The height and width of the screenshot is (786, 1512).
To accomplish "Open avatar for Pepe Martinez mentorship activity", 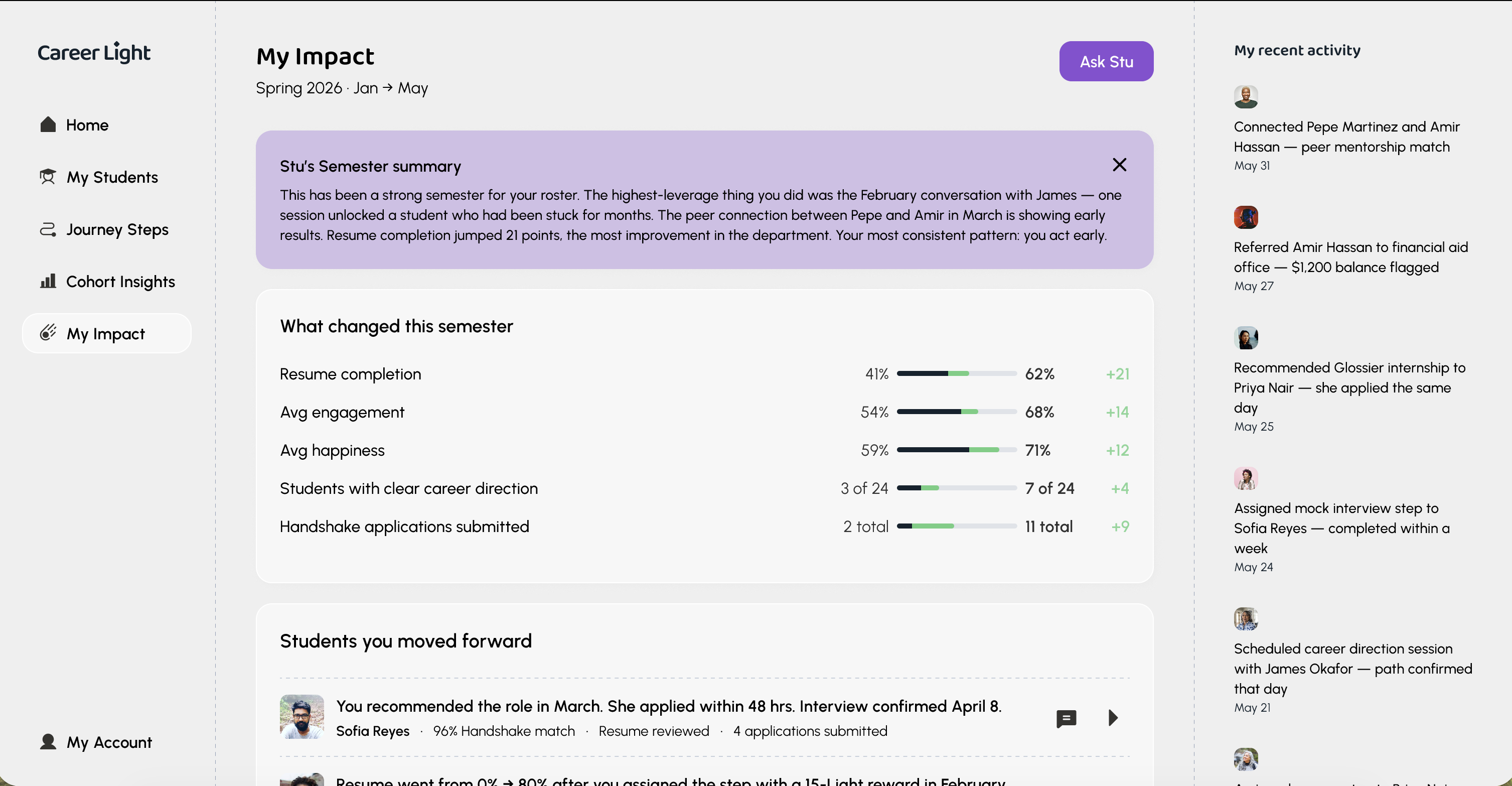I will click(1246, 97).
